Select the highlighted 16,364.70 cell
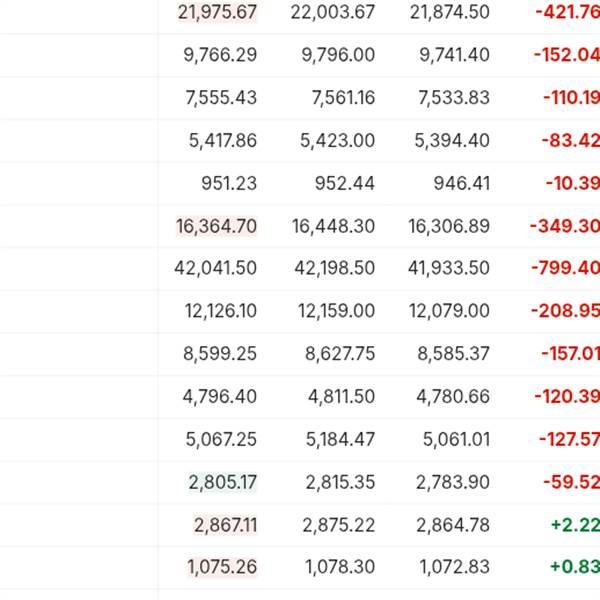 click(x=217, y=227)
